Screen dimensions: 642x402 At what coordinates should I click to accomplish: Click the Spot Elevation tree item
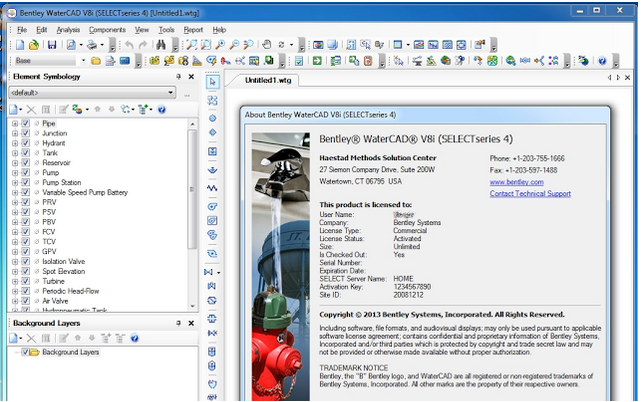63,271
